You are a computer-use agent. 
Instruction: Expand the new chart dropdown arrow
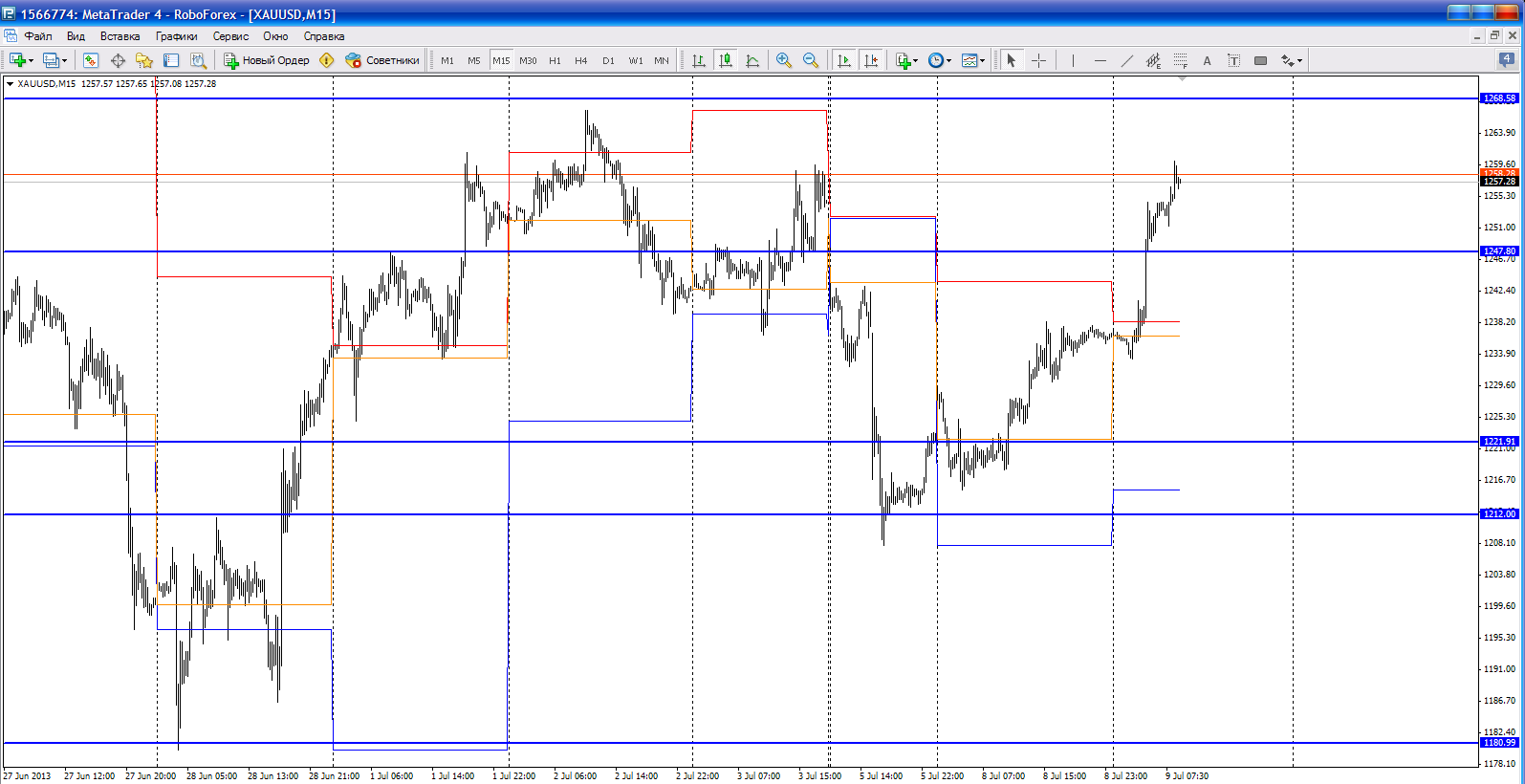pyautogui.click(x=32, y=60)
